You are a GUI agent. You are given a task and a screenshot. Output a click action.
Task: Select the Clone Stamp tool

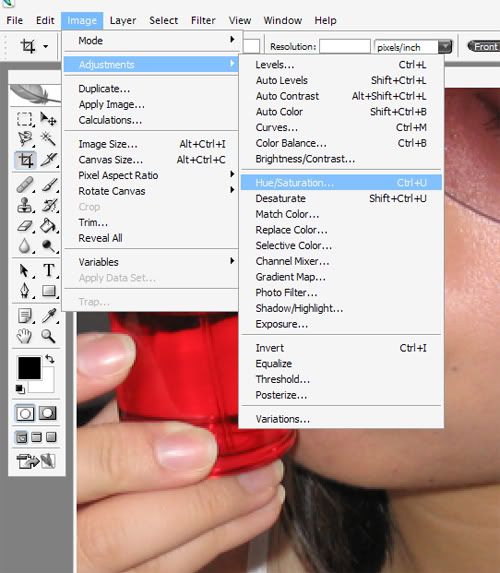coord(24,205)
